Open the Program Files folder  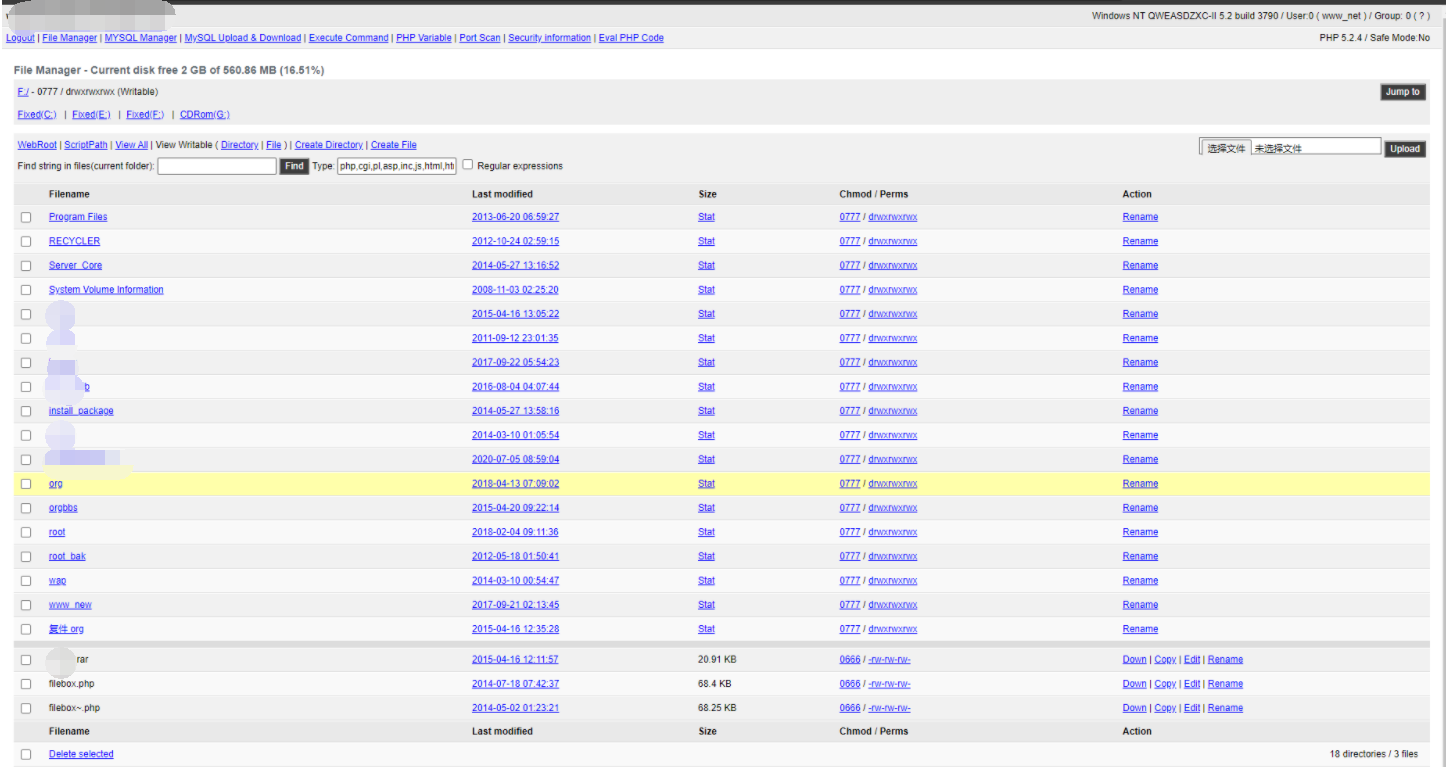coord(78,217)
